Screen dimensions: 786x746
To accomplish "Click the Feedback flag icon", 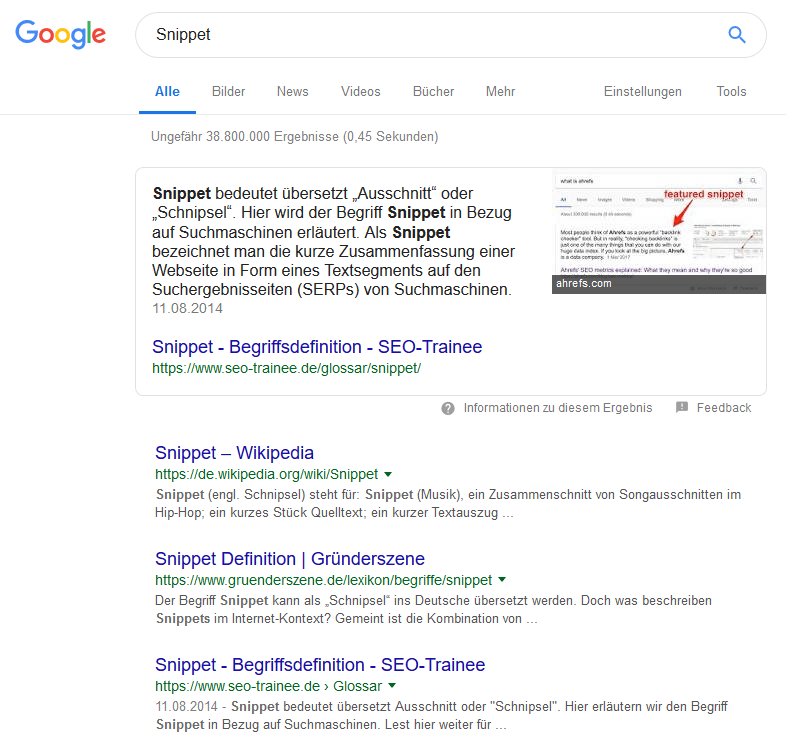I will tap(682, 407).
